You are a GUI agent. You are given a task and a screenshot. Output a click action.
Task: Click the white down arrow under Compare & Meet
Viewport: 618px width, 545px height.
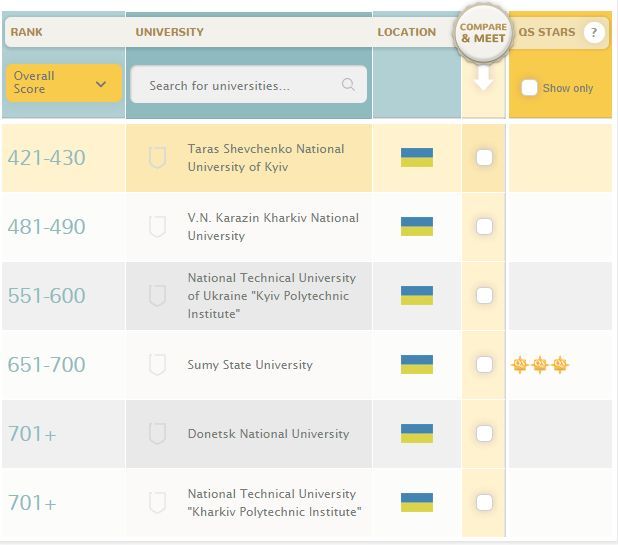(483, 78)
